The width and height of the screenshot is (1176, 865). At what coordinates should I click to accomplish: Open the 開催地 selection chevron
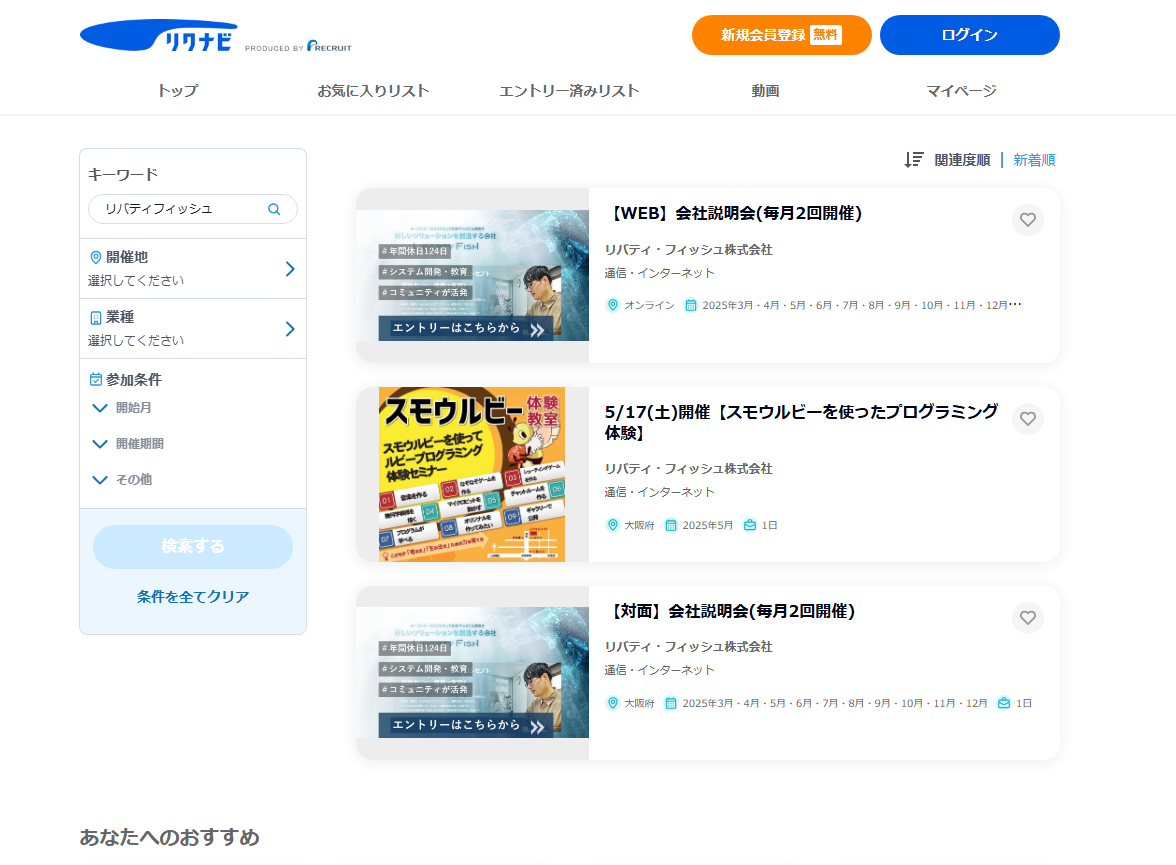pyautogui.click(x=290, y=269)
